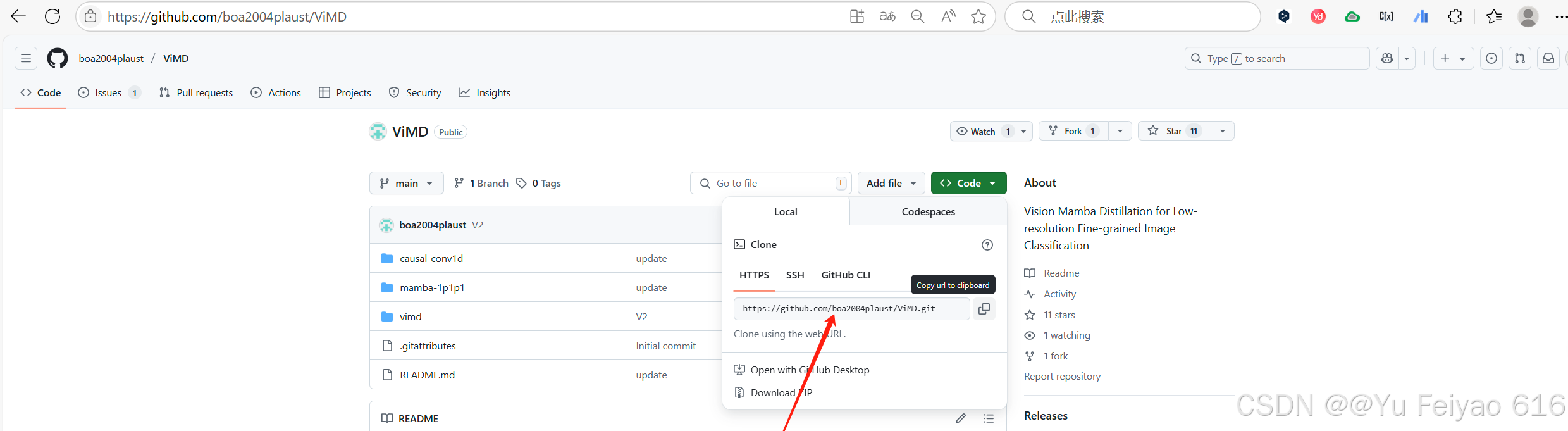The height and width of the screenshot is (431, 1568).
Task: Click the translate icon in address bar
Action: (887, 16)
